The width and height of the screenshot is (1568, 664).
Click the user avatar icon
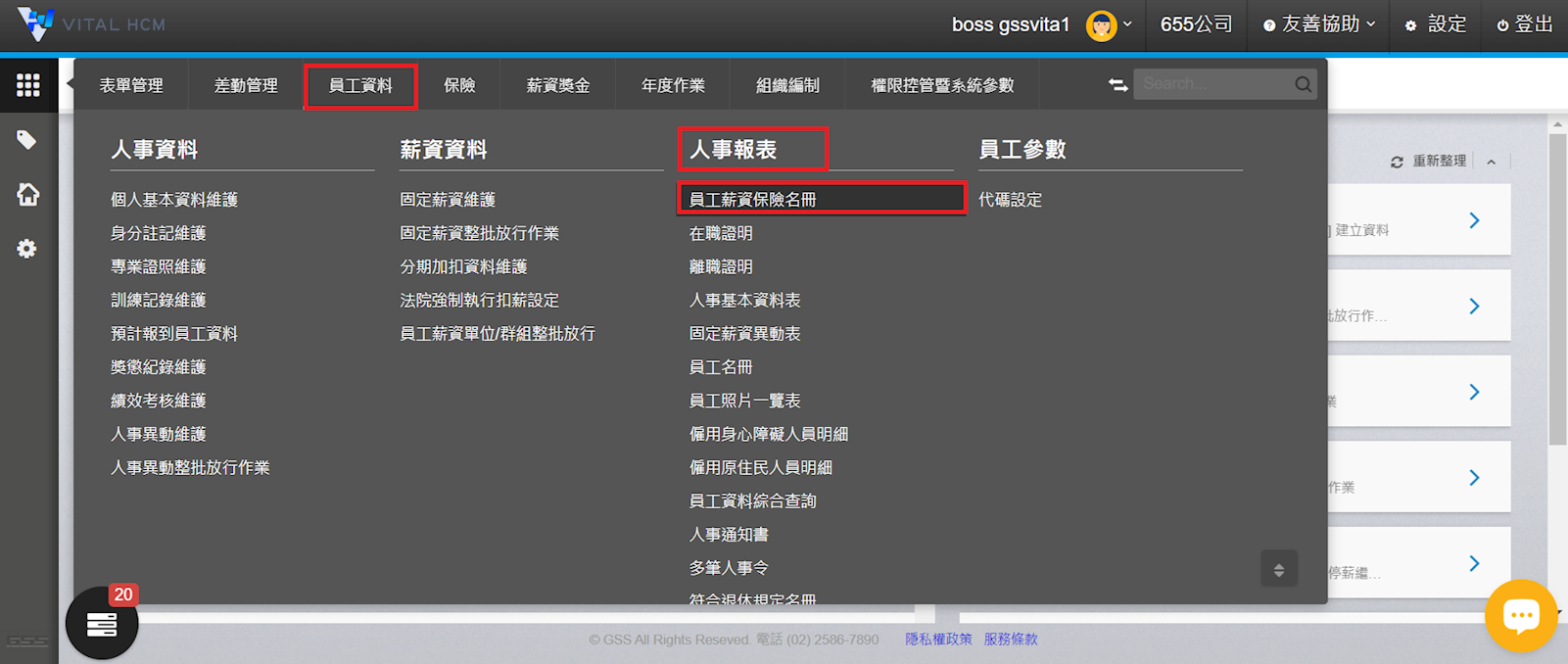[1101, 25]
